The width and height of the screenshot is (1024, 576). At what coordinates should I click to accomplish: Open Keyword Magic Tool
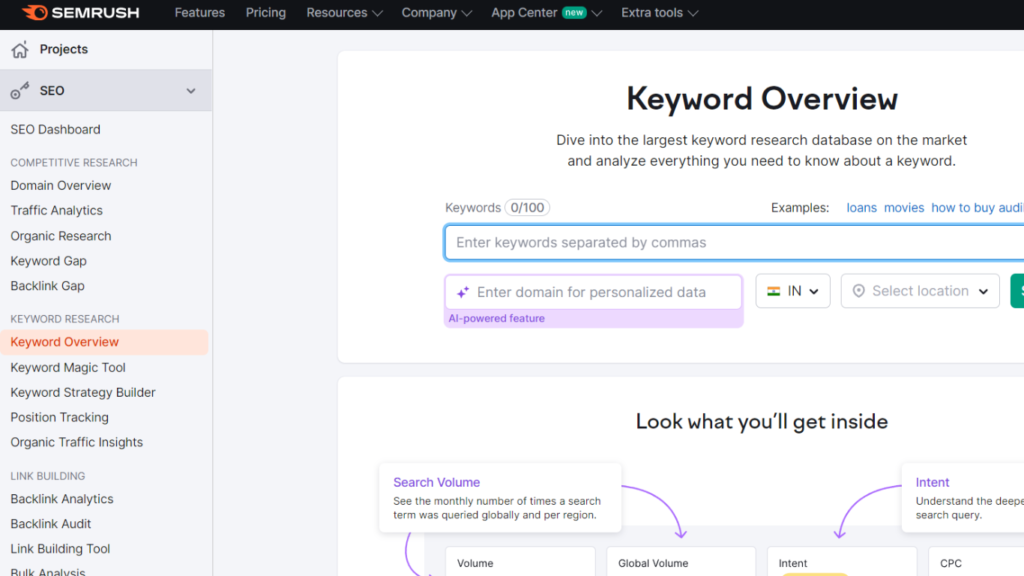pos(68,368)
